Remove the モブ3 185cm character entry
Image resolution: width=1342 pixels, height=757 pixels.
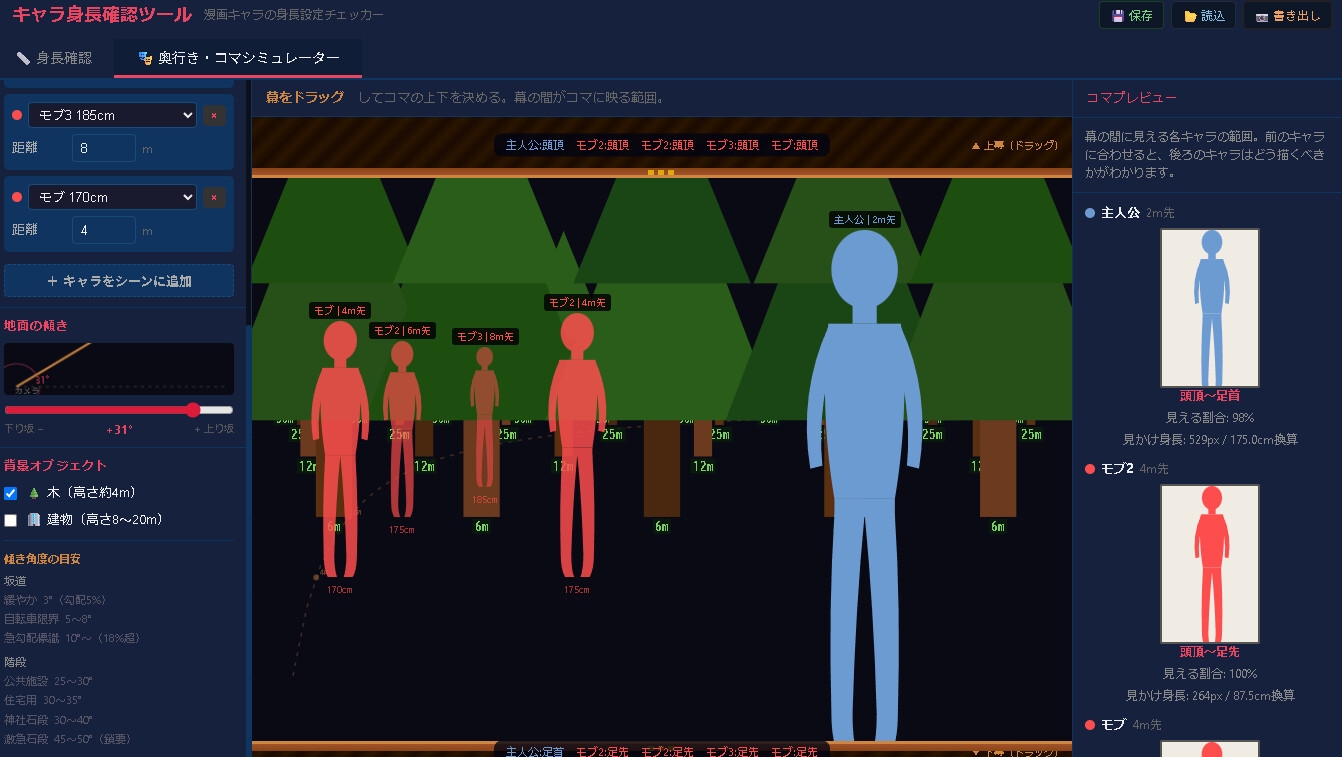(x=214, y=116)
